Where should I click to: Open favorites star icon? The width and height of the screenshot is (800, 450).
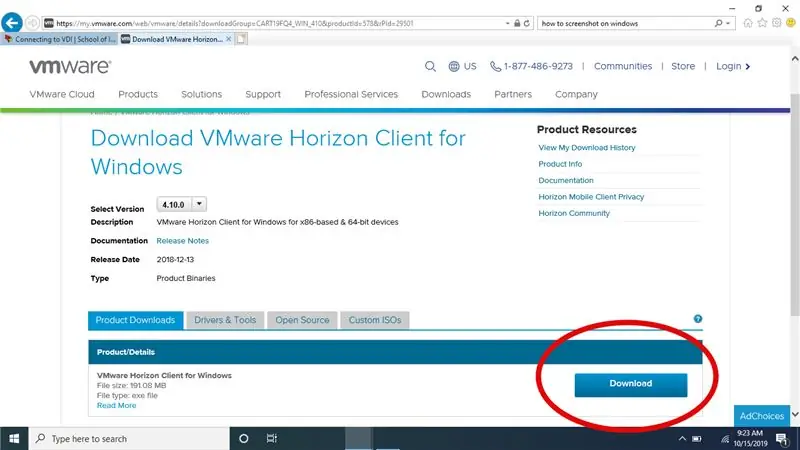click(762, 23)
